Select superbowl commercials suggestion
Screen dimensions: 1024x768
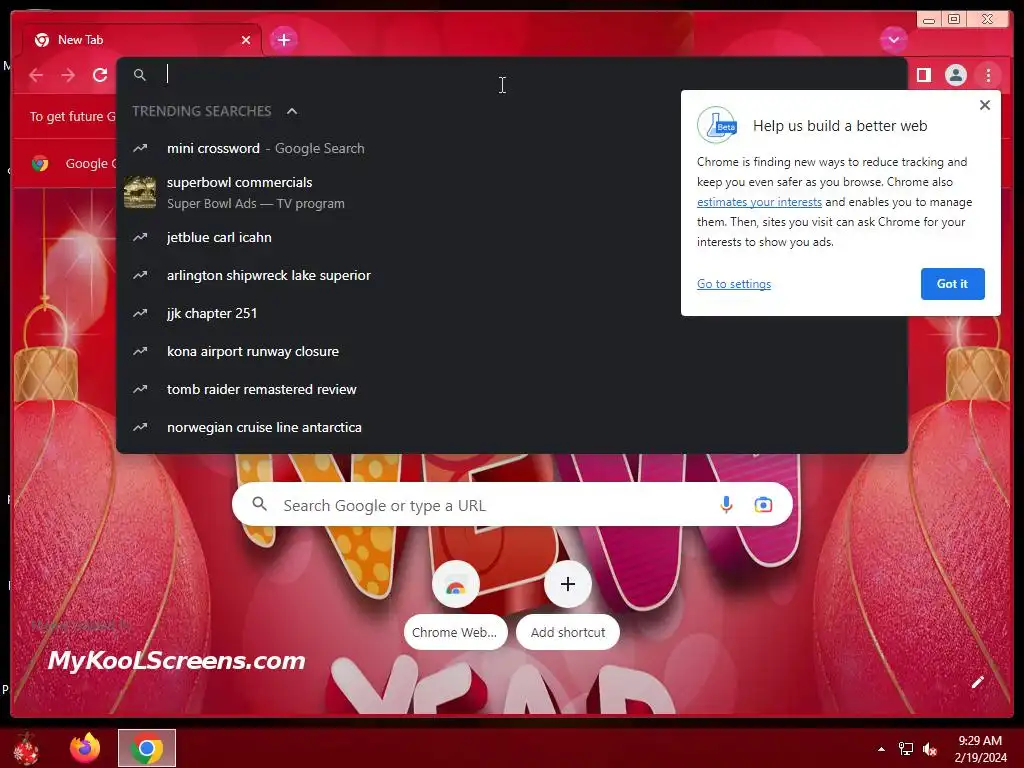[x=511, y=193]
